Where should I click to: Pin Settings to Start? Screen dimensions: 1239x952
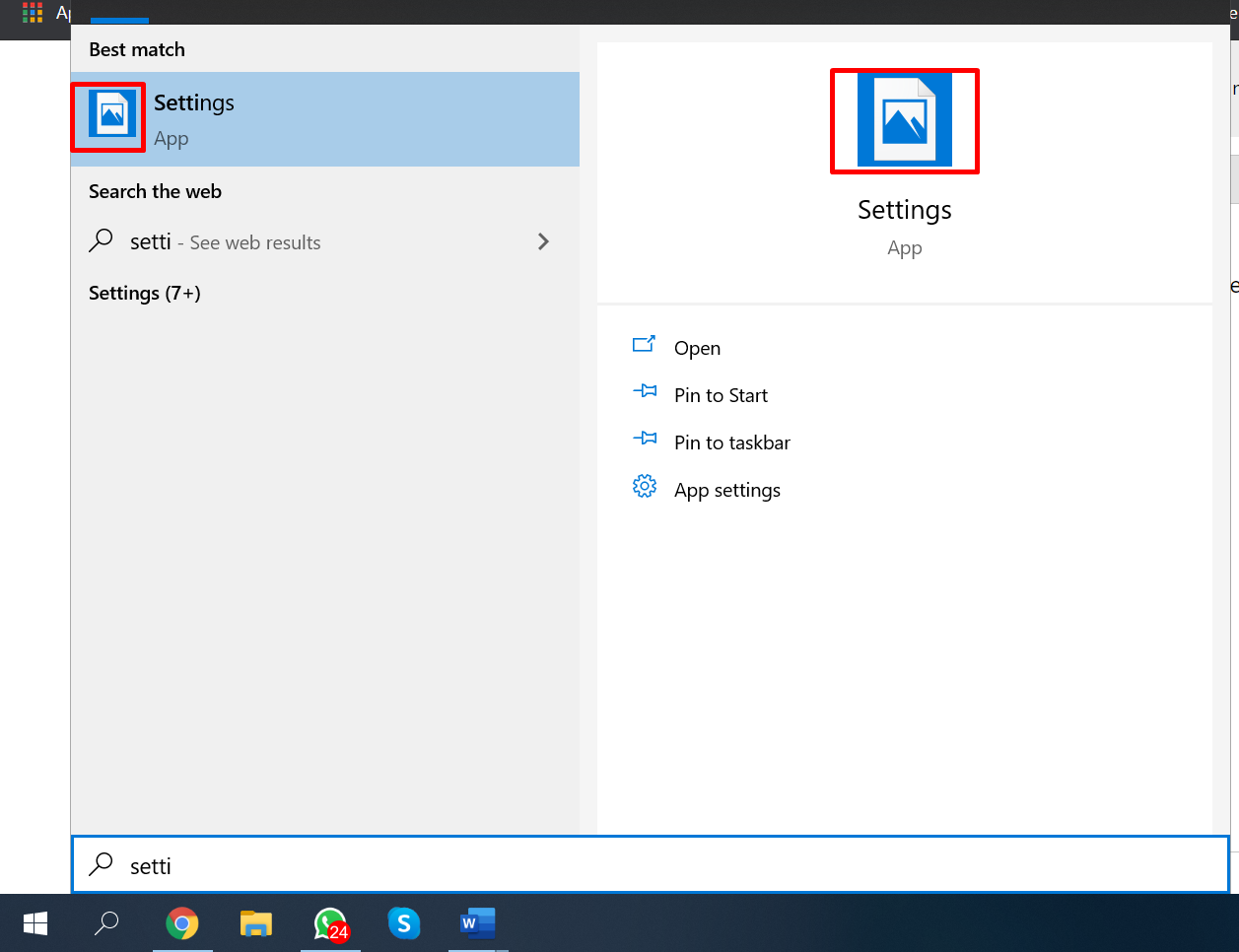[721, 395]
